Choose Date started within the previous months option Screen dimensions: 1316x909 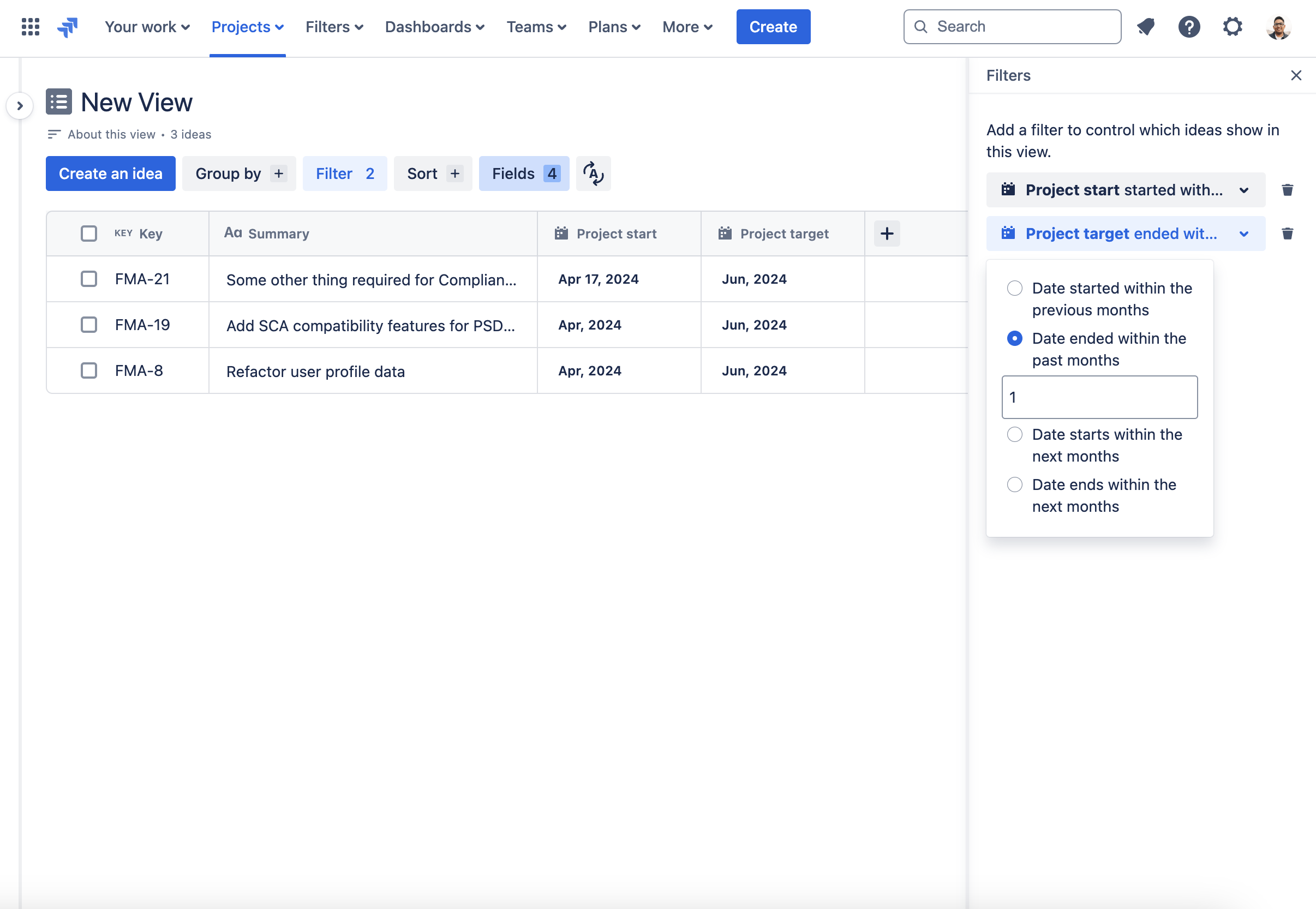(1014, 288)
